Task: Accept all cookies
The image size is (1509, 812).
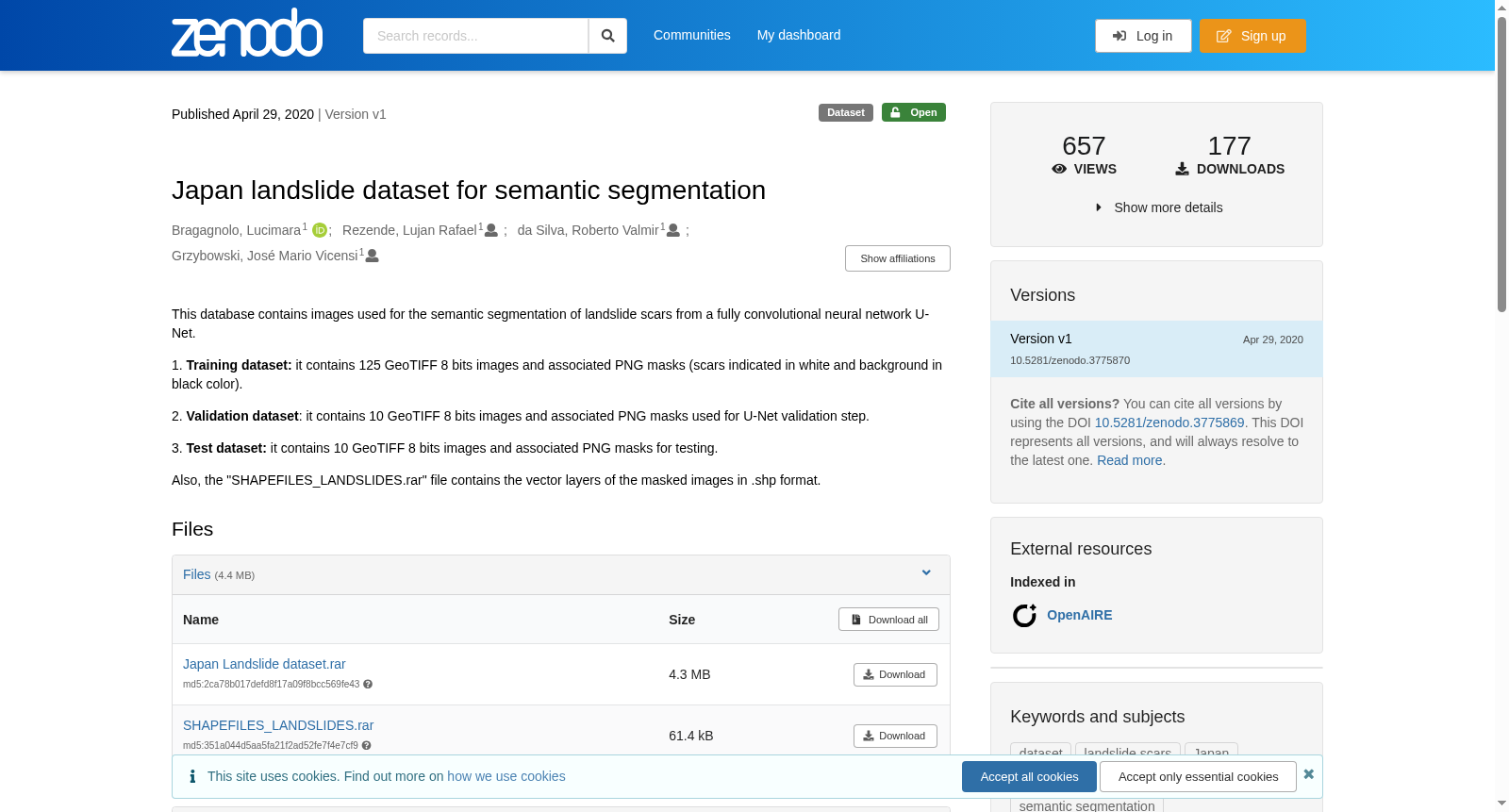Action: coord(1029,777)
